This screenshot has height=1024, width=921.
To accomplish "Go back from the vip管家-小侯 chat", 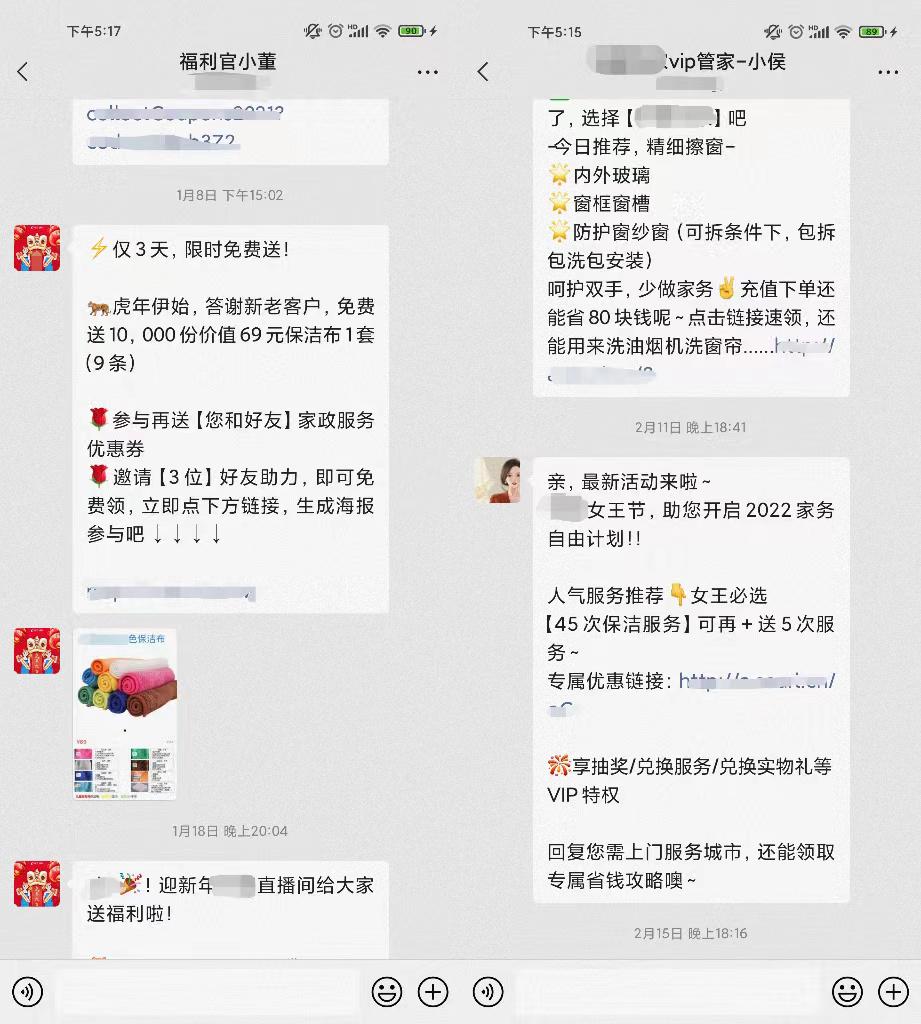I will 483,71.
